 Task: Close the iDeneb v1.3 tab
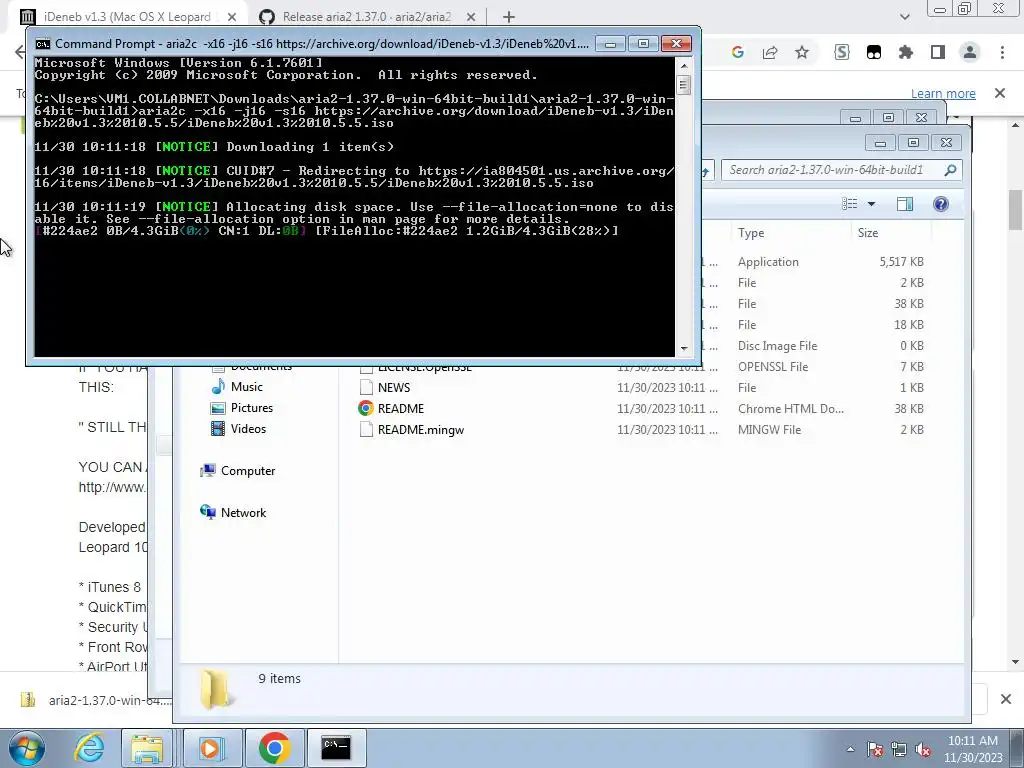click(x=232, y=17)
